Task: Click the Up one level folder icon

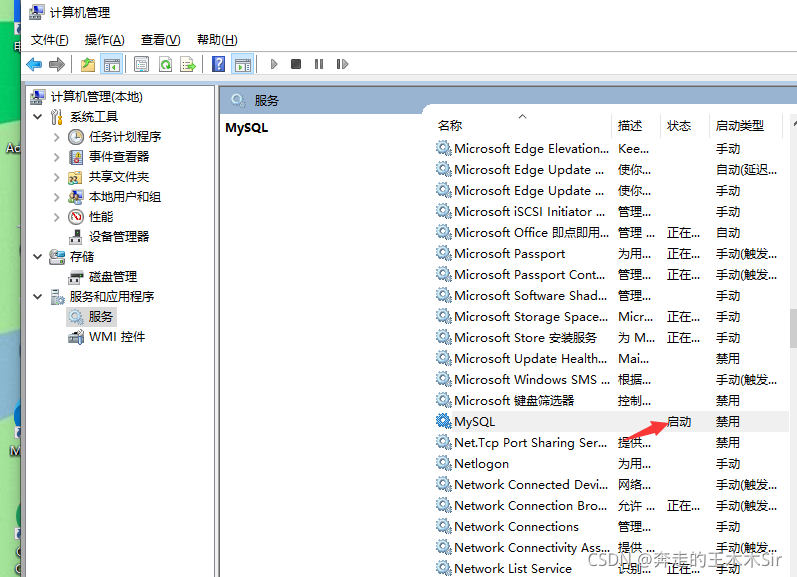Action: 88,64
